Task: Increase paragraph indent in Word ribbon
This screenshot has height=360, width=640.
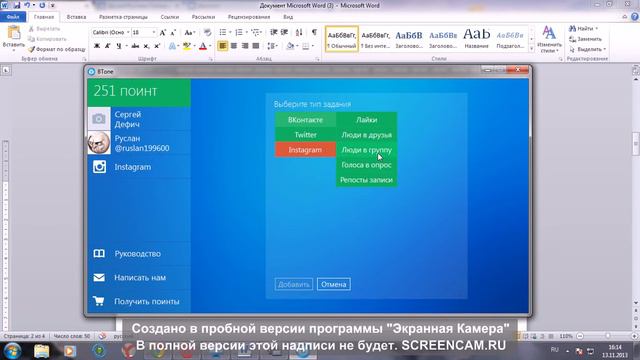Action: (x=284, y=32)
